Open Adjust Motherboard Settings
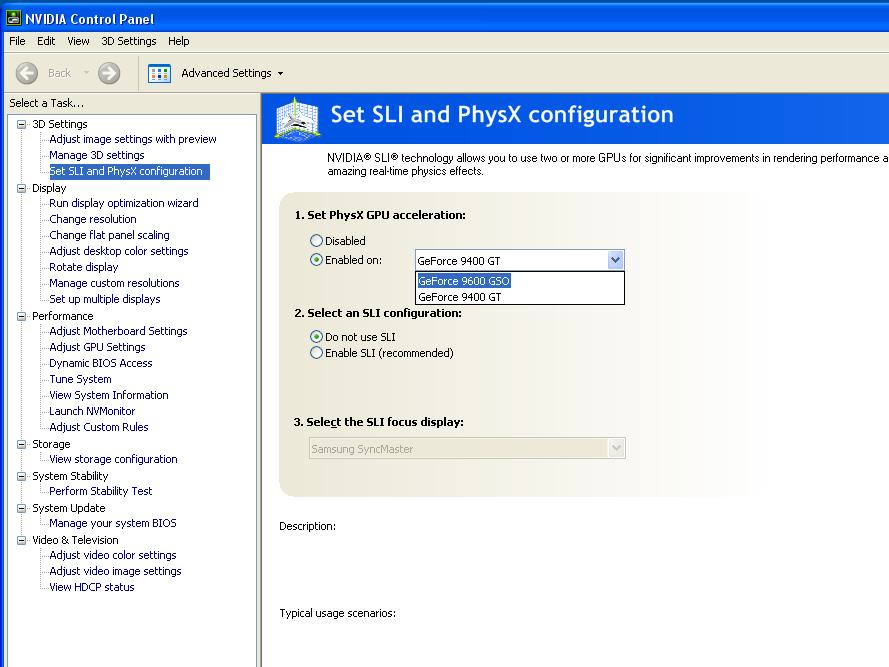 (118, 331)
